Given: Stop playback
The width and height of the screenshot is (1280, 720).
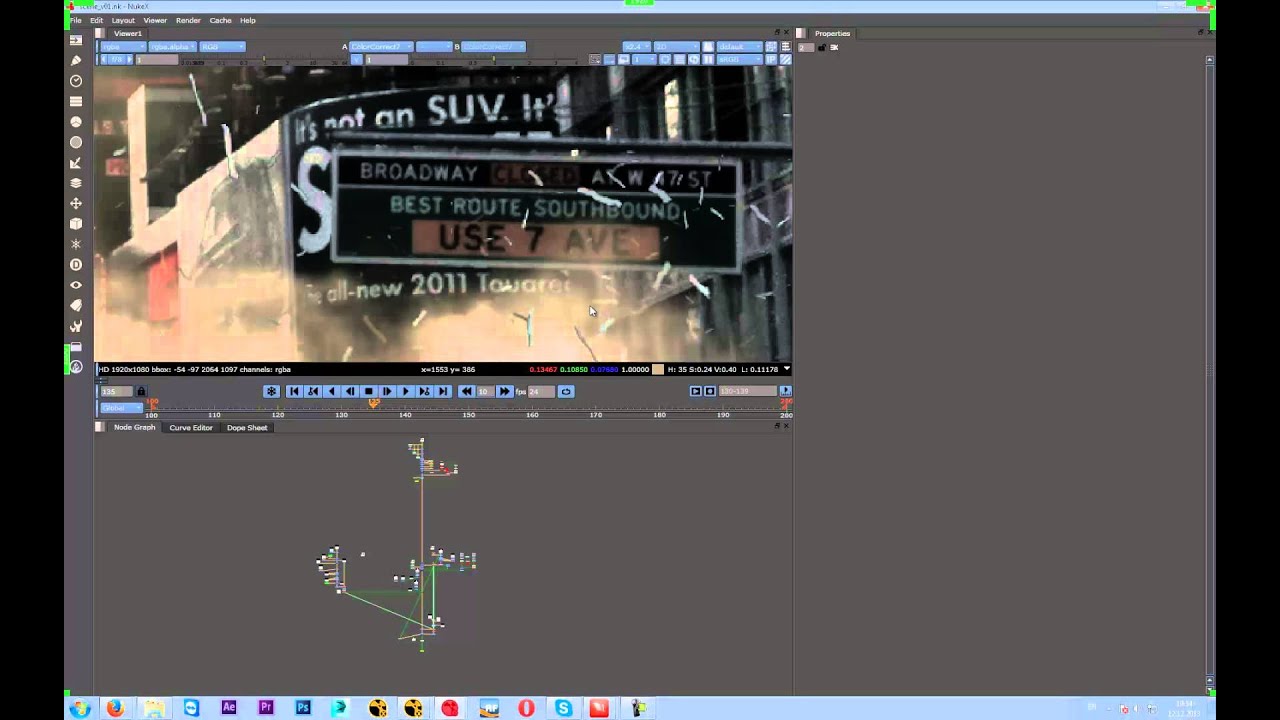Looking at the screenshot, I should point(369,391).
